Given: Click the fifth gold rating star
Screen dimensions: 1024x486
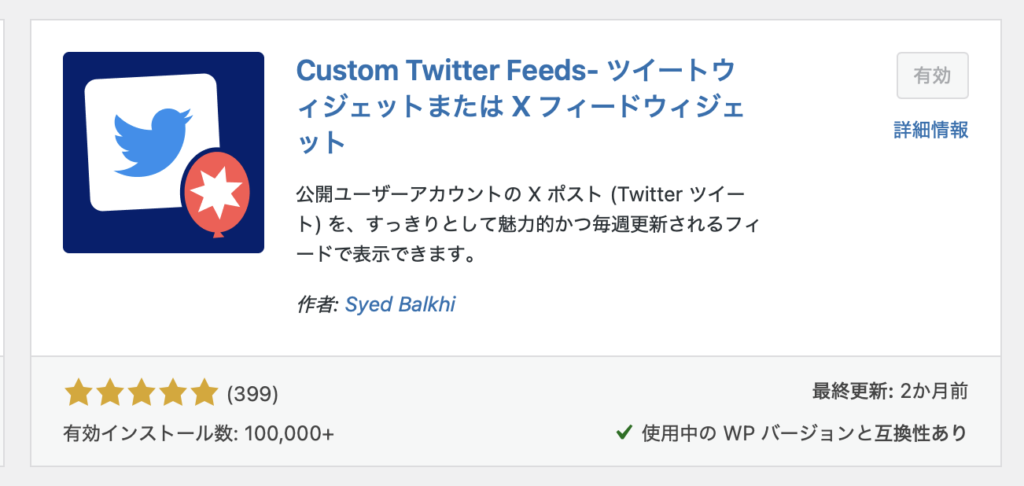Looking at the screenshot, I should point(204,393).
